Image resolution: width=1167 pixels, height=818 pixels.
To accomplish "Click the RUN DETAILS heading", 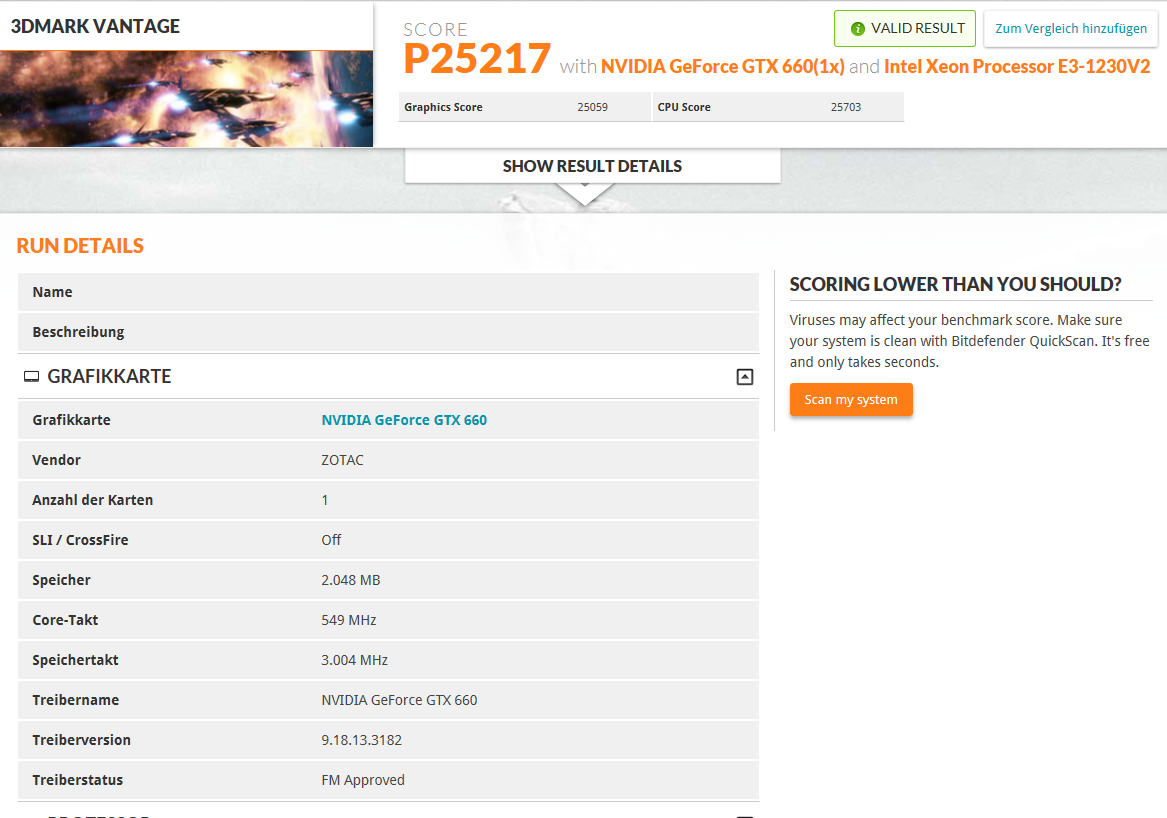I will tap(80, 246).
